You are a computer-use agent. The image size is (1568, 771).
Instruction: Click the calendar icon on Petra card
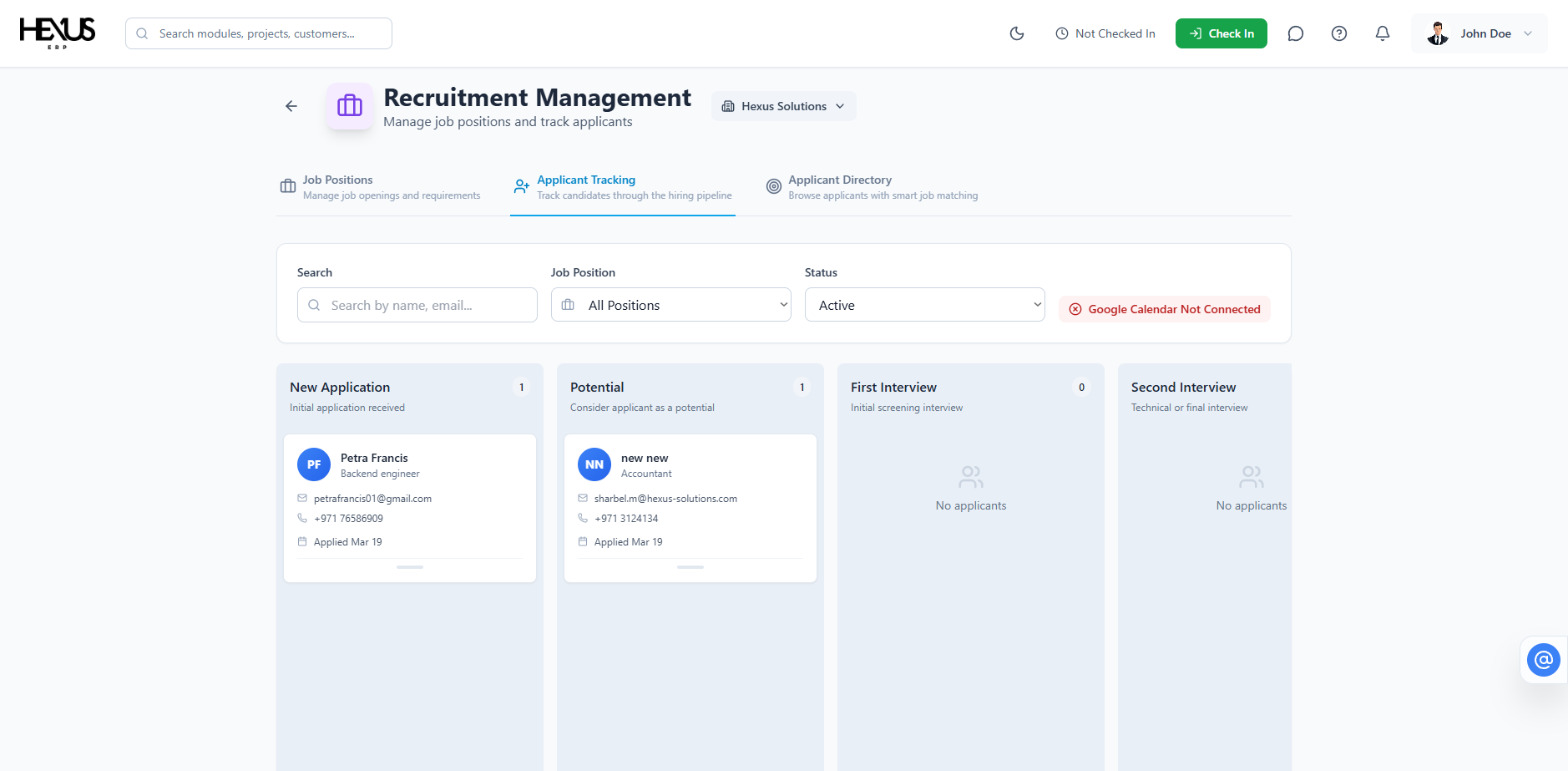302,541
